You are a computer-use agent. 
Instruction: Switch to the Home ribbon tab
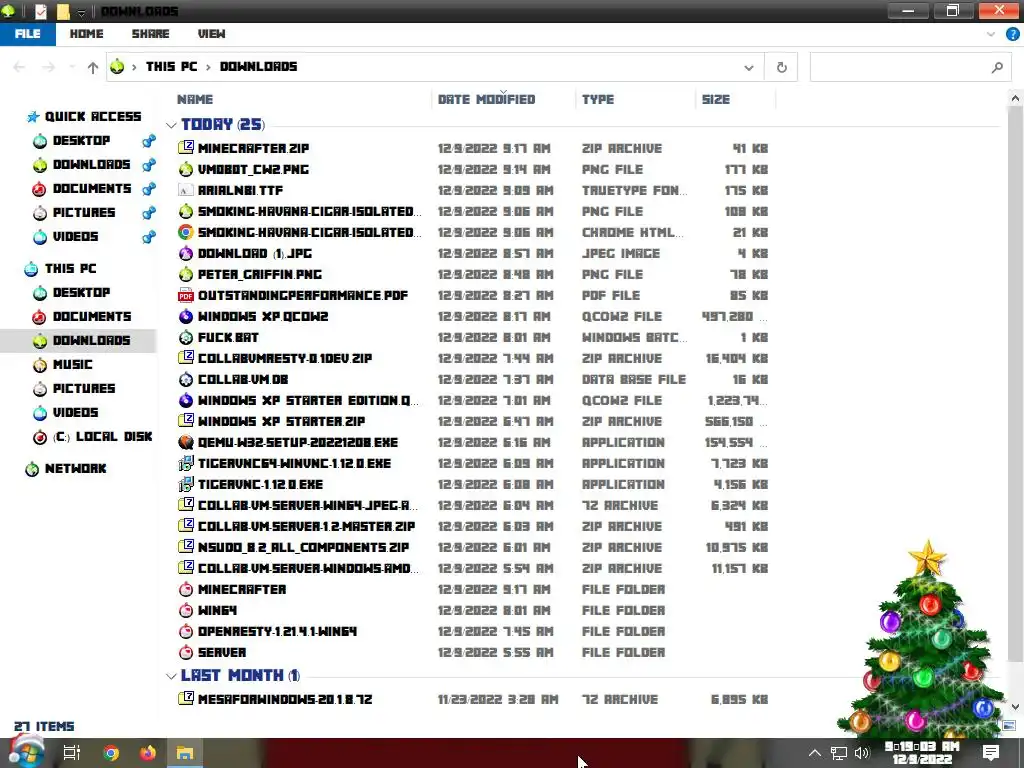(x=86, y=34)
